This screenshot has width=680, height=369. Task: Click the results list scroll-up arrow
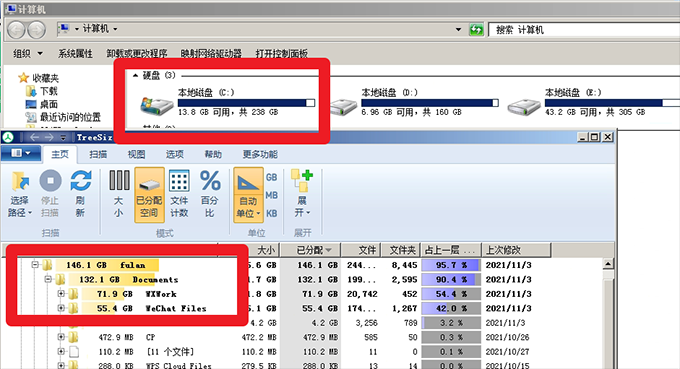click(608, 264)
